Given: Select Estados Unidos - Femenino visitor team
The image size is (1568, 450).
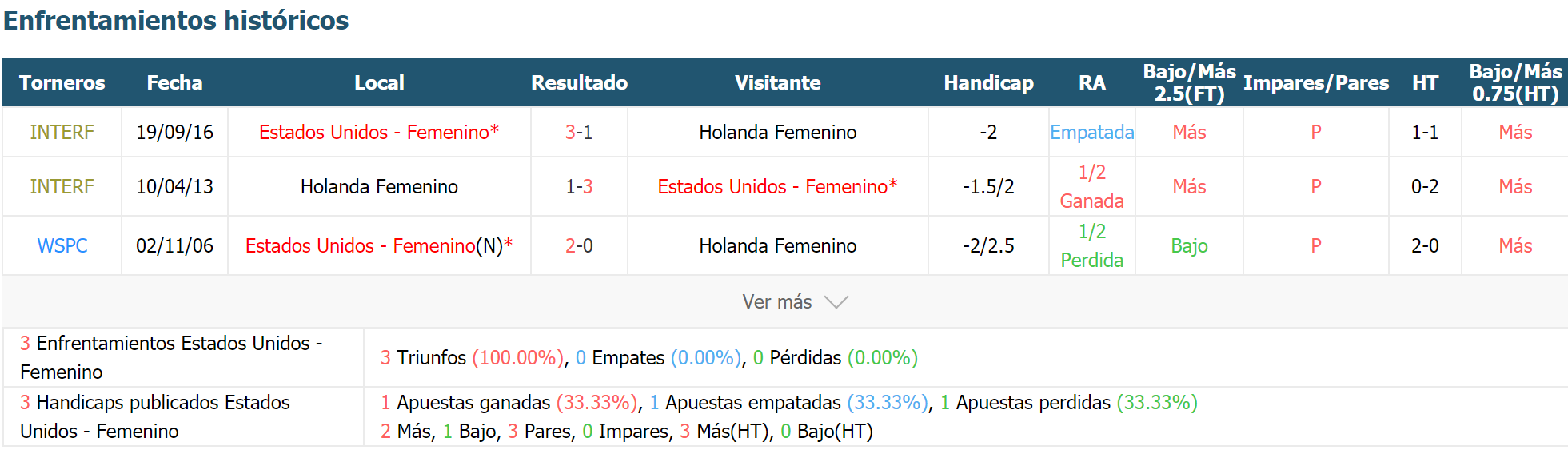Looking at the screenshot, I should tap(777, 186).
